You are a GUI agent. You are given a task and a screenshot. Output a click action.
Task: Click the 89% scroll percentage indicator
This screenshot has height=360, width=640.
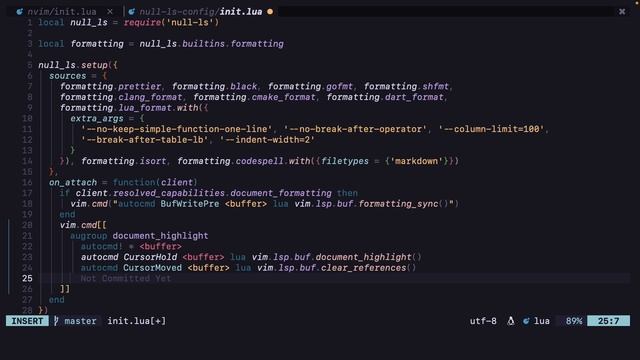(x=573, y=321)
